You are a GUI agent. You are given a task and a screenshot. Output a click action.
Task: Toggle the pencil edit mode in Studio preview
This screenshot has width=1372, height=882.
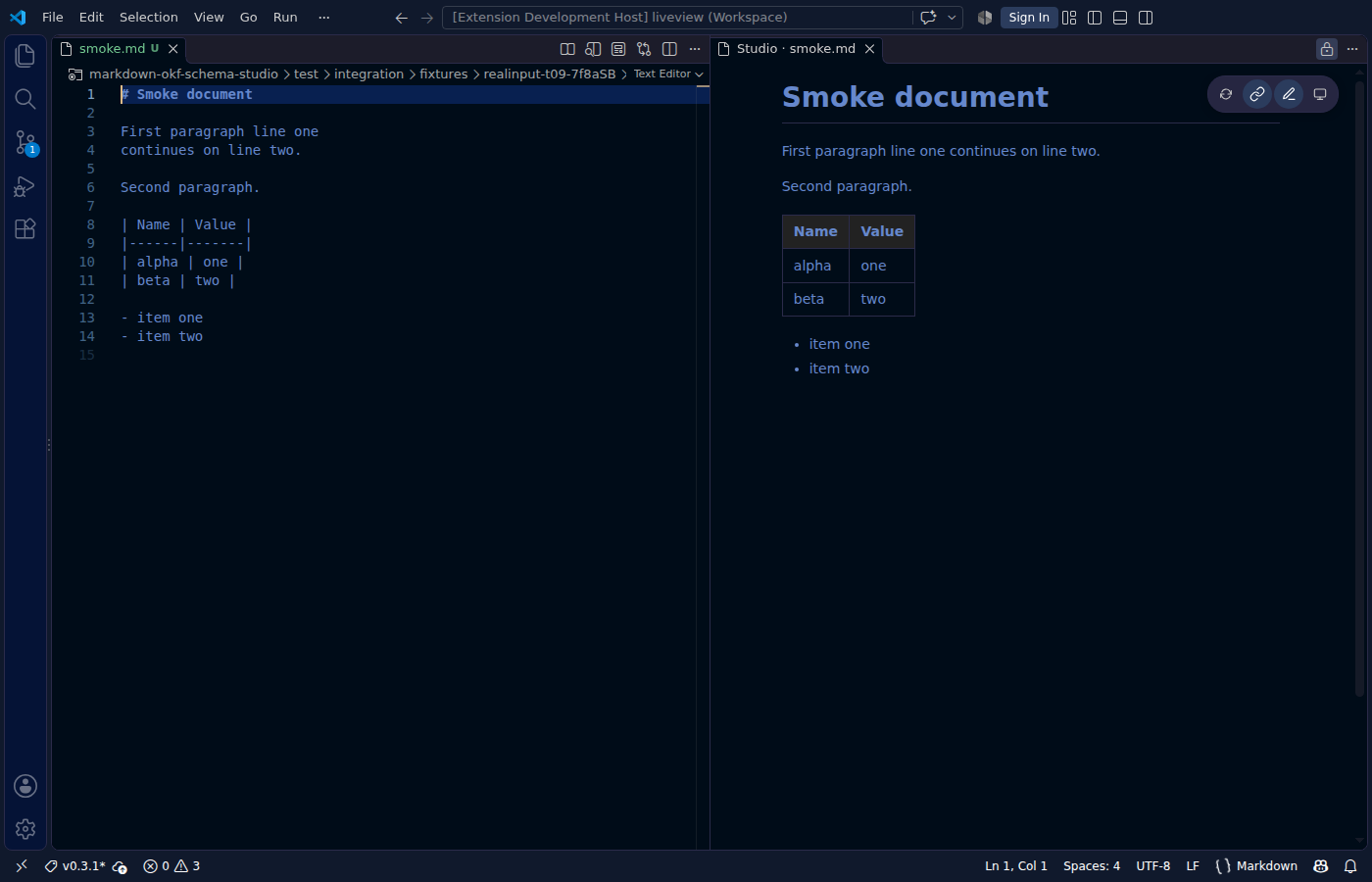coord(1289,94)
